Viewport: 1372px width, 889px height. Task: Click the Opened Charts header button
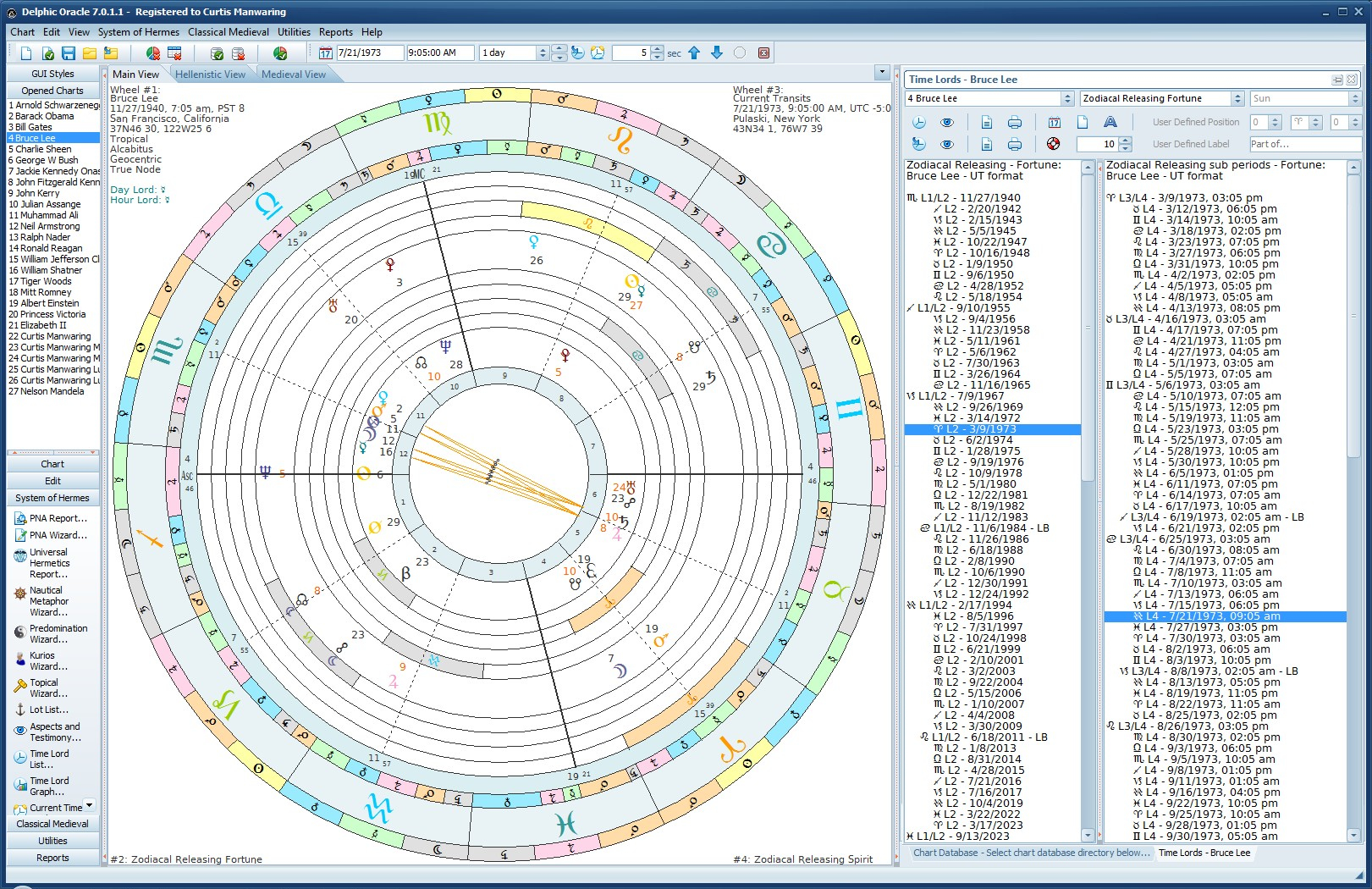tap(52, 91)
